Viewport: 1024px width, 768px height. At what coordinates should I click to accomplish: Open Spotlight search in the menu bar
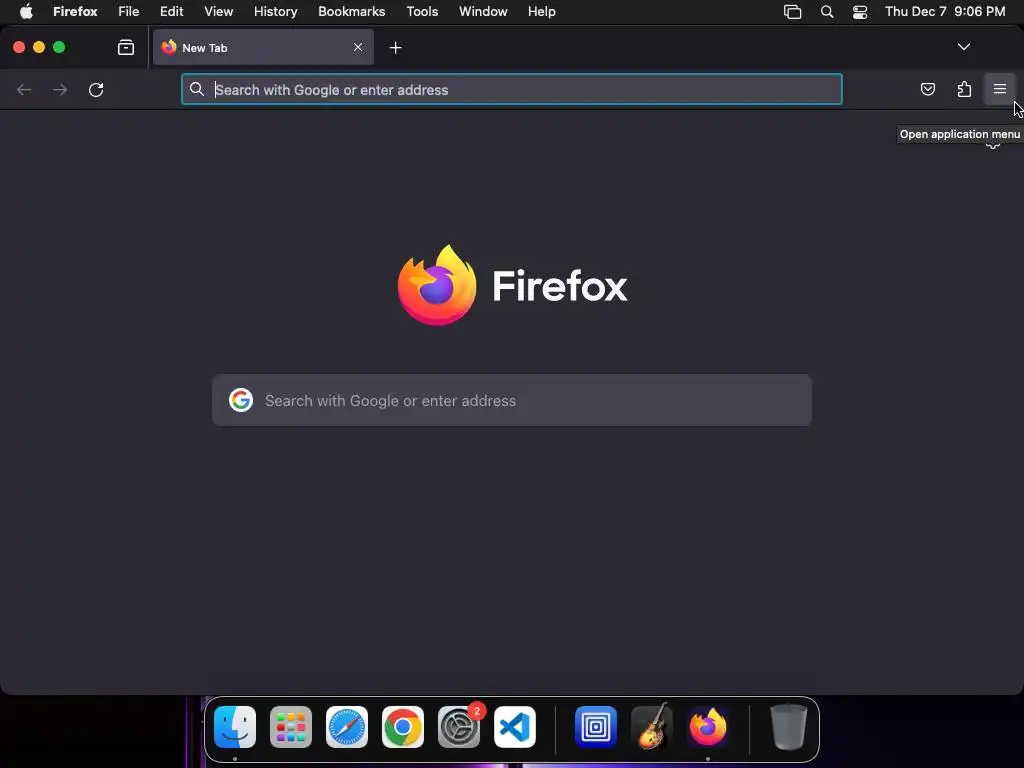point(827,11)
